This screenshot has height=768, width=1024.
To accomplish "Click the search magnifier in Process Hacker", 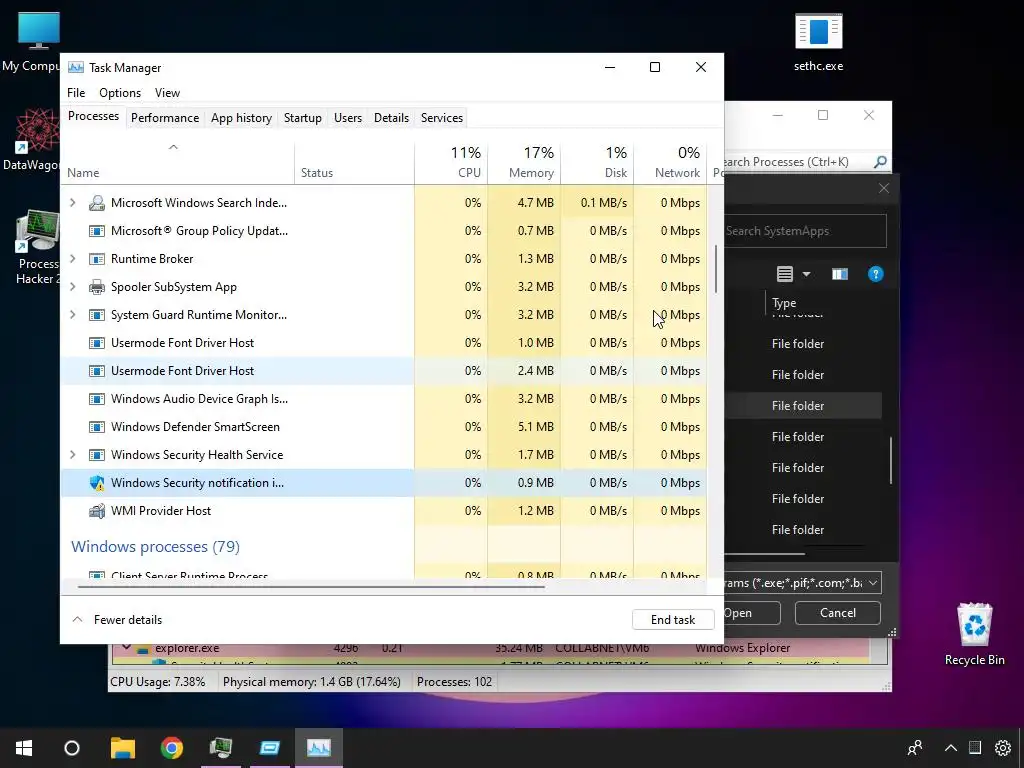I will [x=880, y=162].
